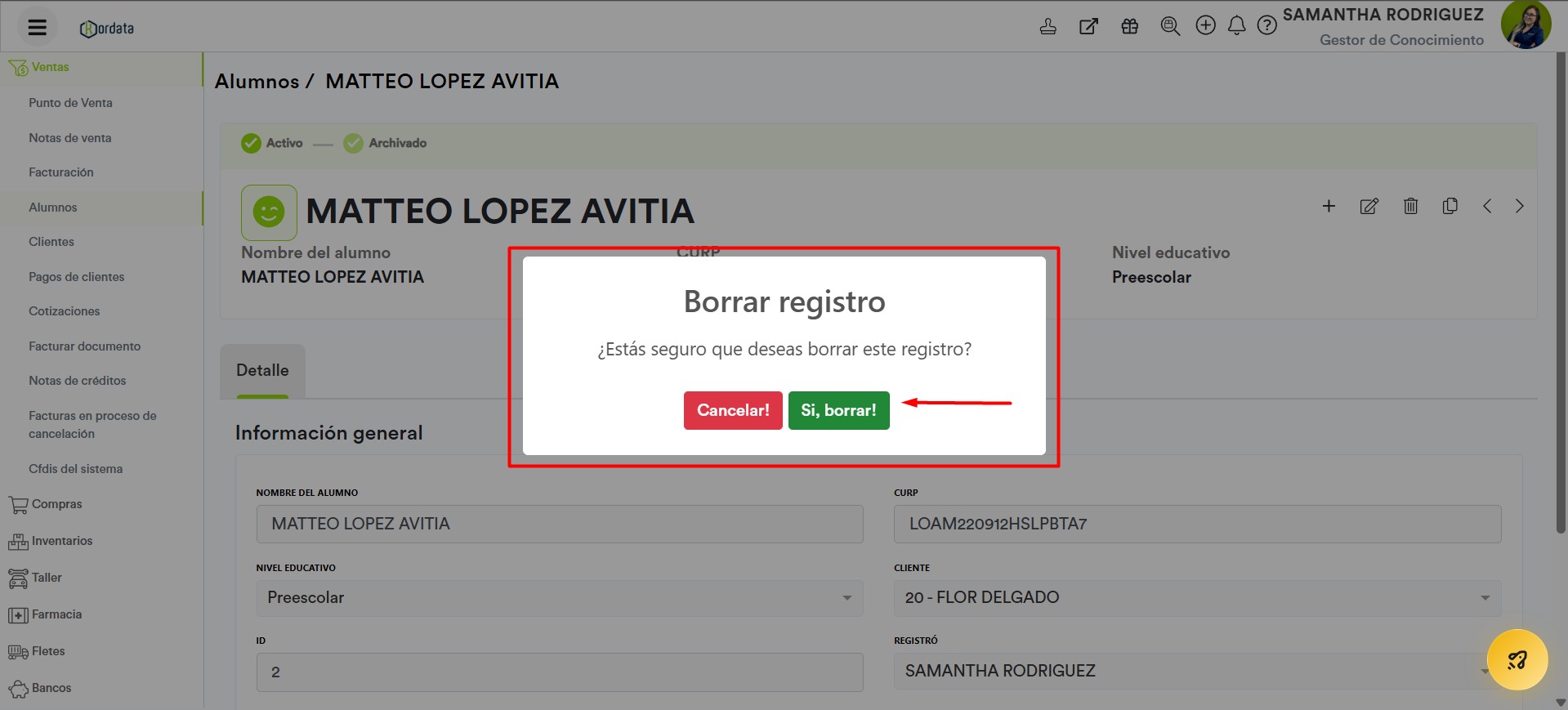Click the Kordata logo
1568x710 pixels.
pyautogui.click(x=107, y=29)
